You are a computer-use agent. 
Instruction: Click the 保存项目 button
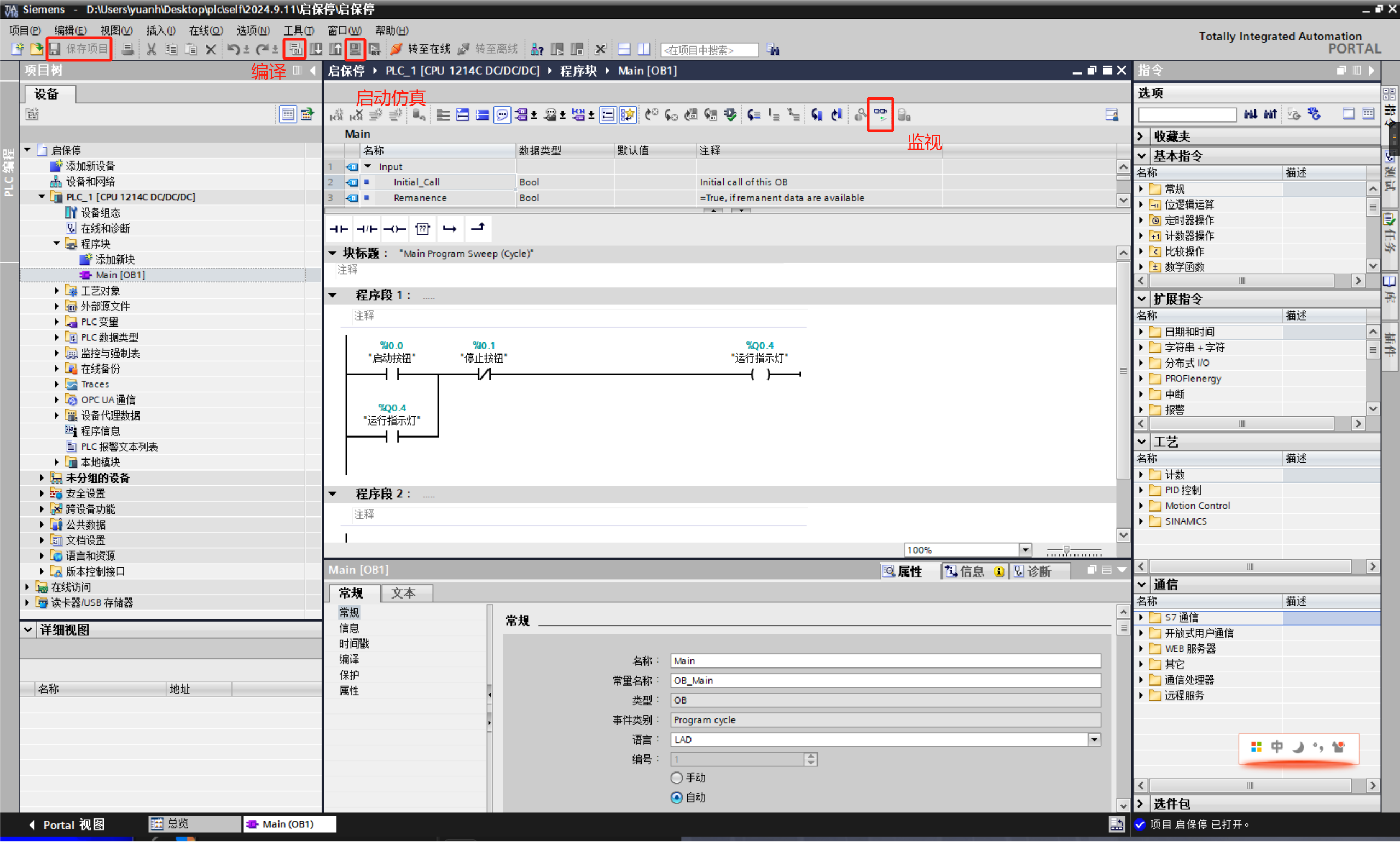(79, 49)
